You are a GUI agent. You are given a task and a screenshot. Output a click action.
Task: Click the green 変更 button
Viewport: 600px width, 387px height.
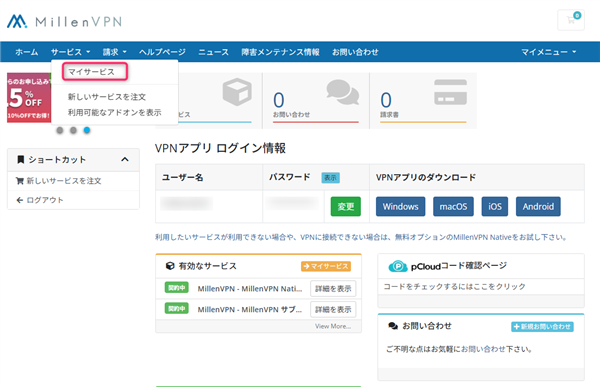click(346, 206)
